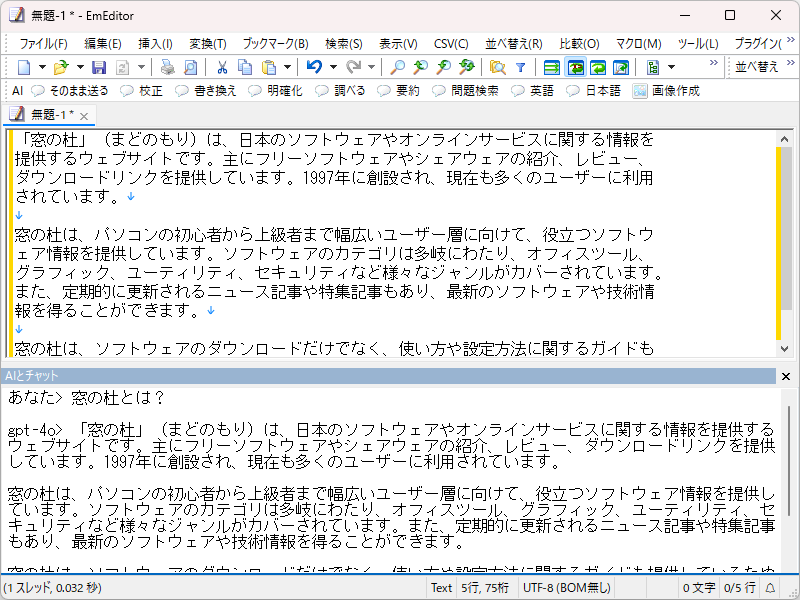Click the Reload document icon
The height and width of the screenshot is (600, 800).
click(122, 67)
